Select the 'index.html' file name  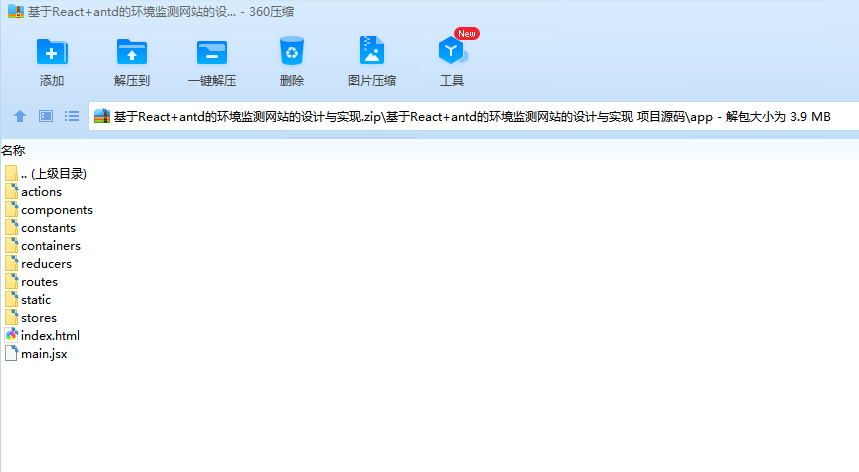(50, 336)
